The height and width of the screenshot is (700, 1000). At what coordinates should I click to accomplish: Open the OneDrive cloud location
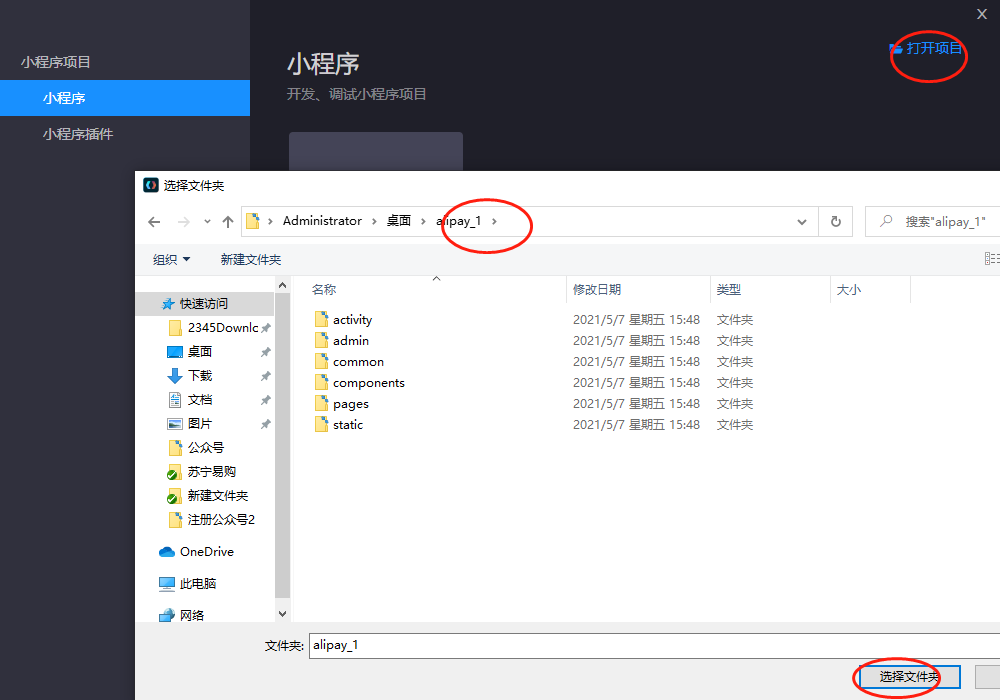(206, 552)
